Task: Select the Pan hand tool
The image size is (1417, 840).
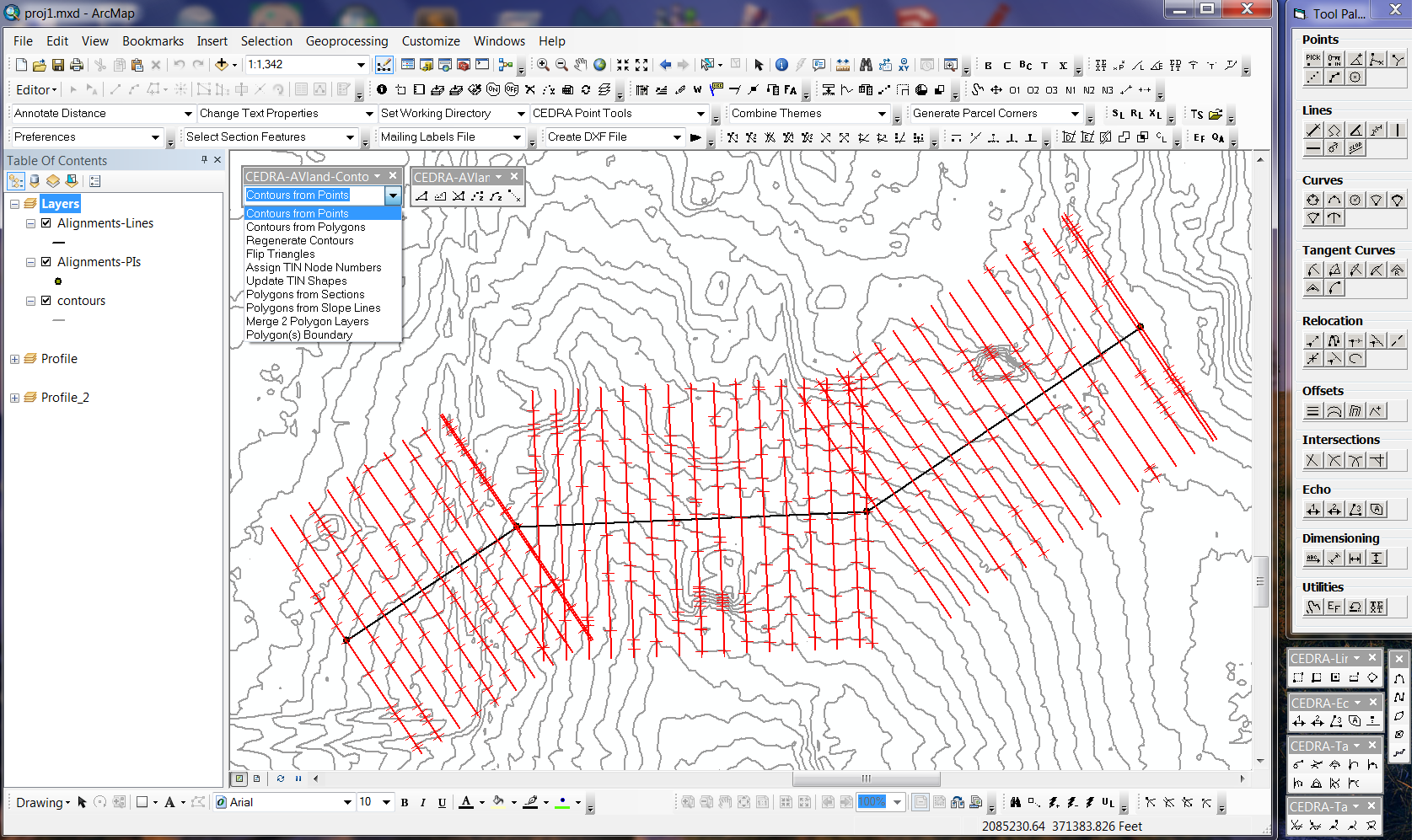Action: click(580, 65)
